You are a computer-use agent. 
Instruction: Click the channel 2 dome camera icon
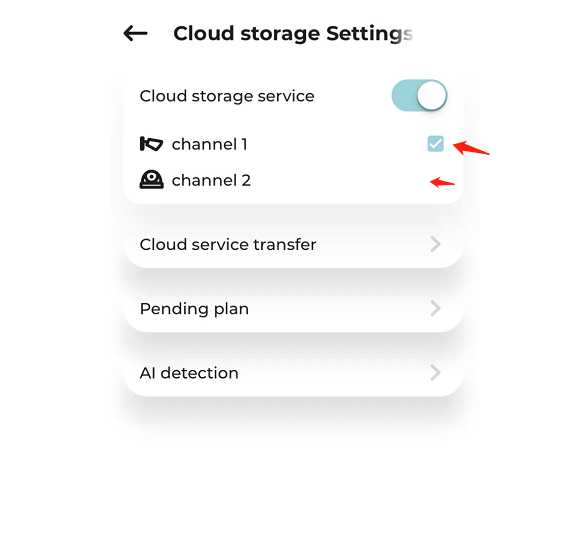(x=151, y=179)
